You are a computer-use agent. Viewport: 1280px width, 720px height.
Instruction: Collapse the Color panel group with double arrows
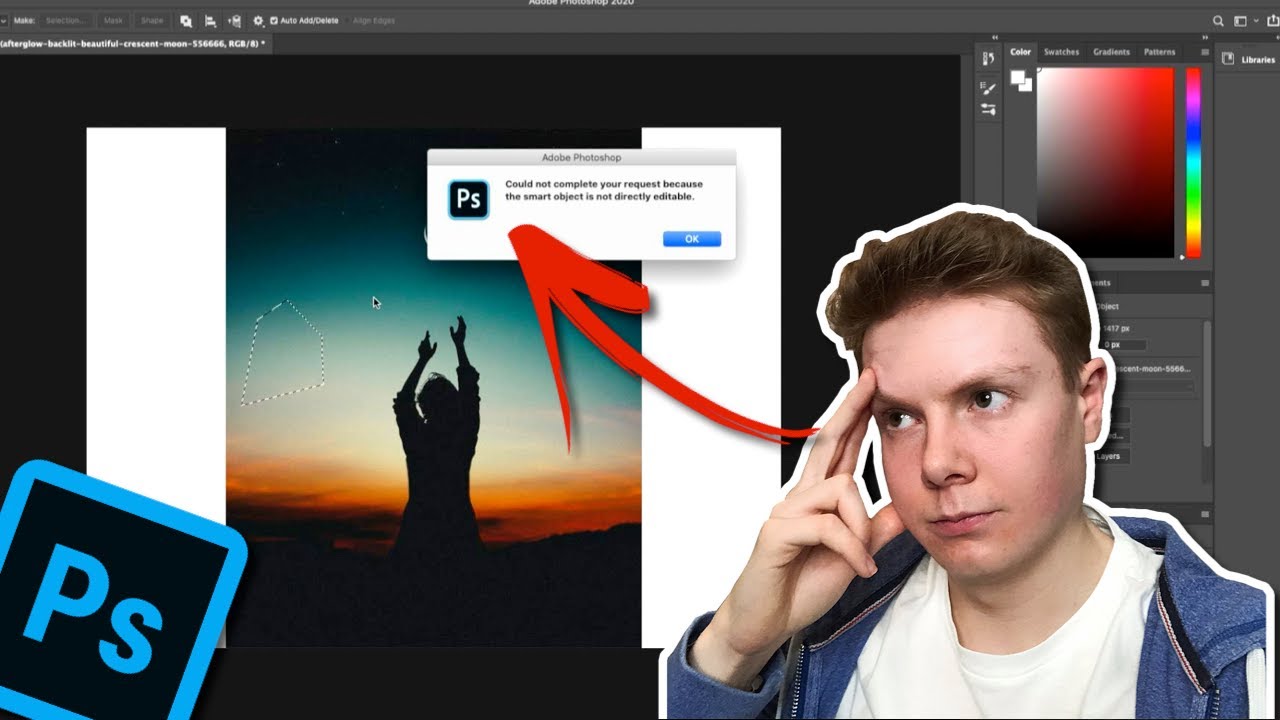pyautogui.click(x=1207, y=37)
